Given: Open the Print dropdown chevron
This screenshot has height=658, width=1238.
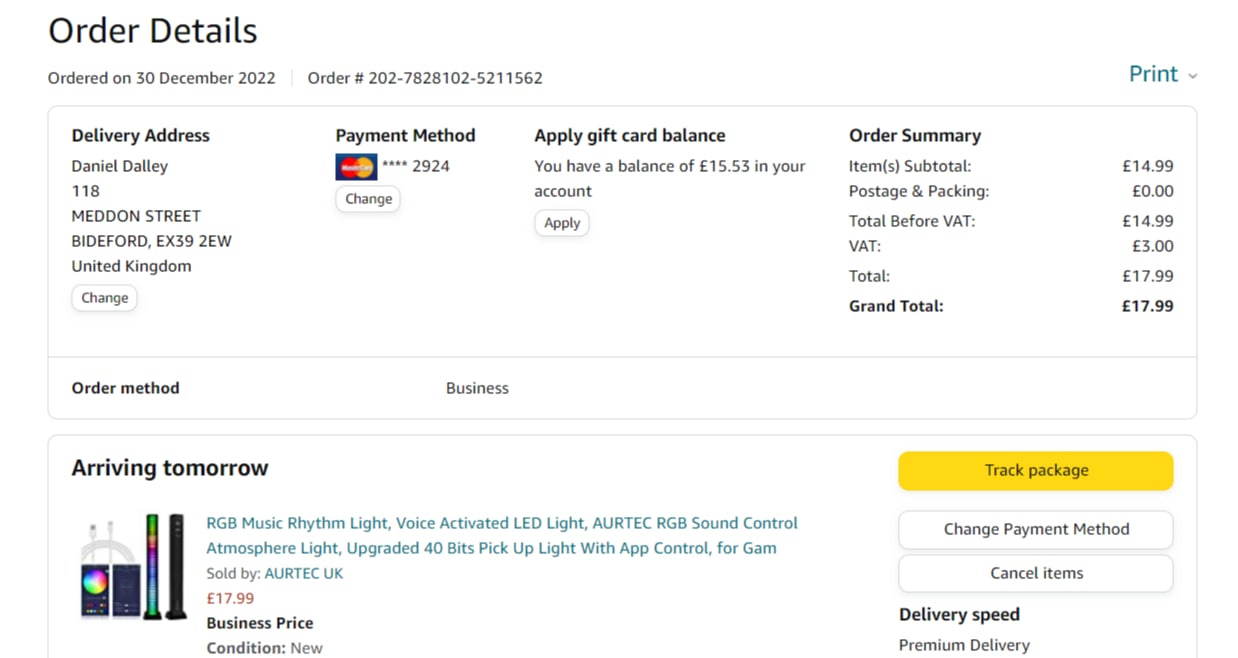Looking at the screenshot, I should [1192, 76].
